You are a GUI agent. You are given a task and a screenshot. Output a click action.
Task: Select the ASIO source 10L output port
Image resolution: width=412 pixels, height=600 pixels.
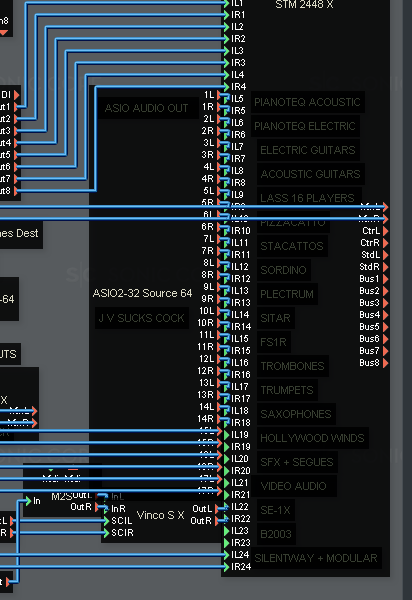click(219, 311)
